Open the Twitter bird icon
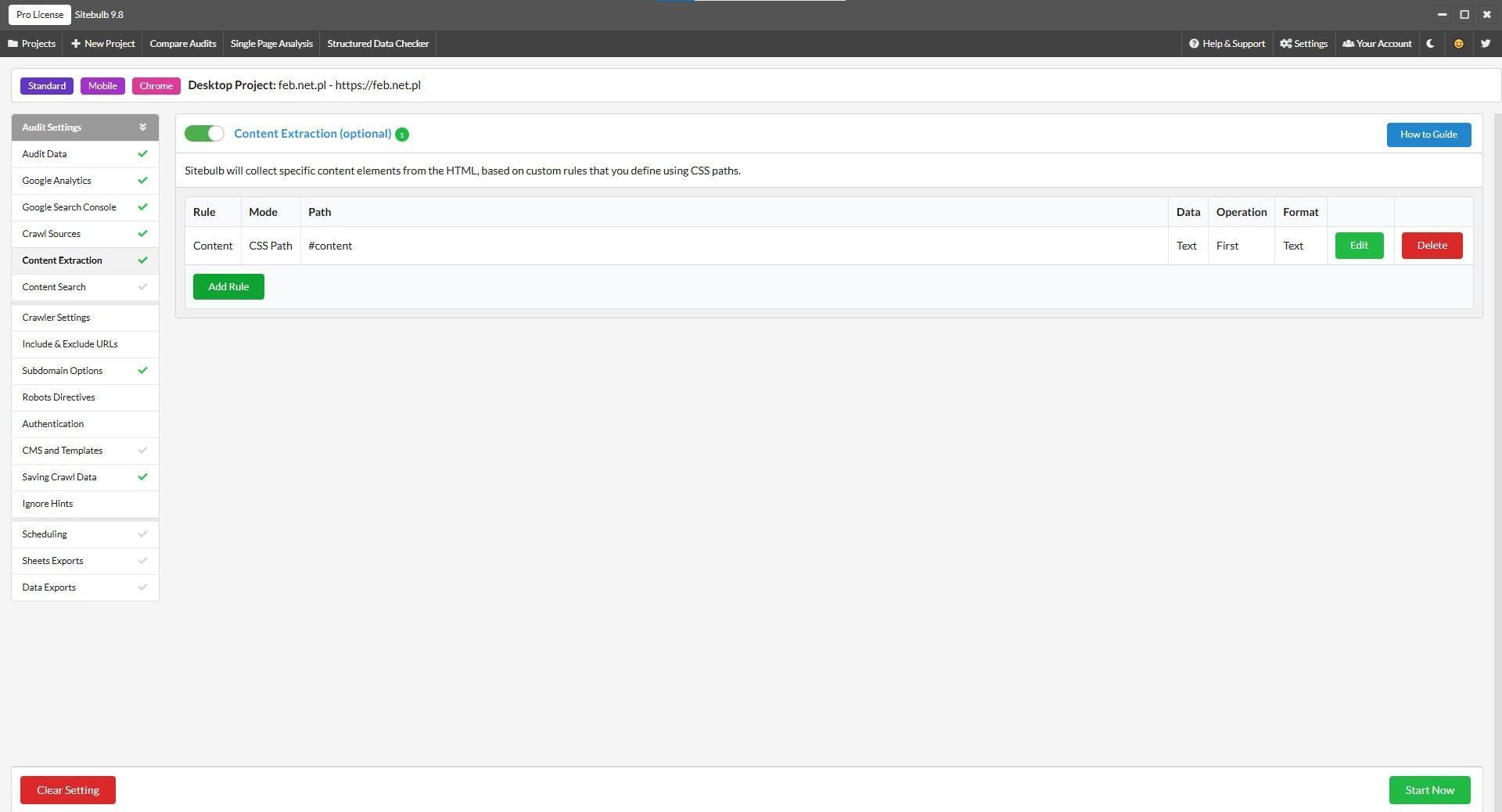The height and width of the screenshot is (812, 1502). point(1485,44)
